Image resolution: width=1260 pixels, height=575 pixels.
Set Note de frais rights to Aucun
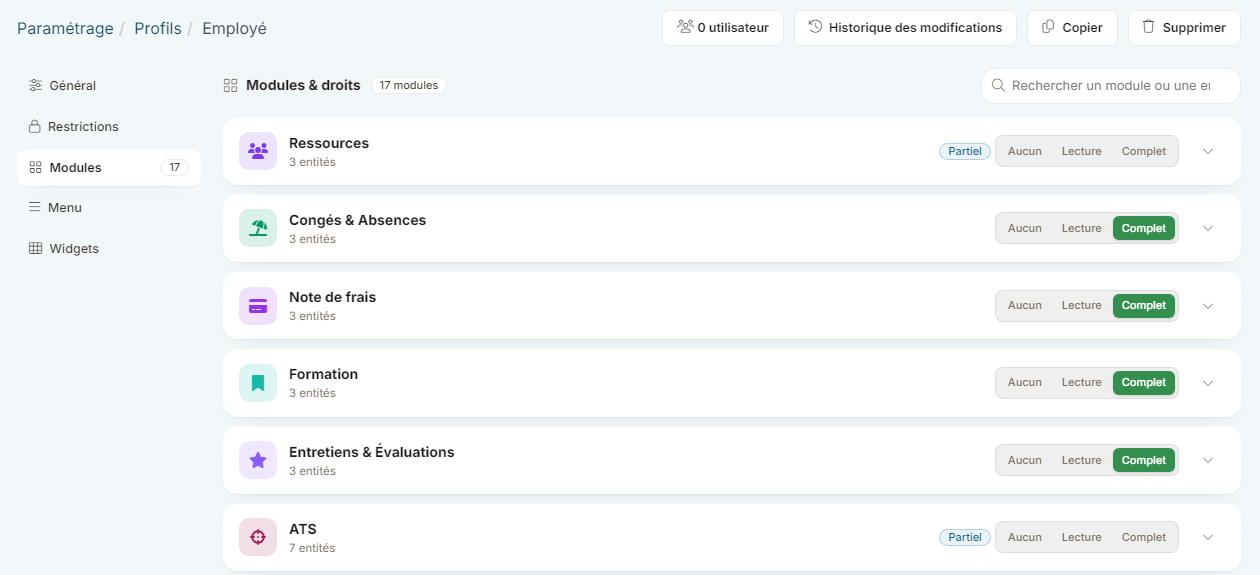1024,305
